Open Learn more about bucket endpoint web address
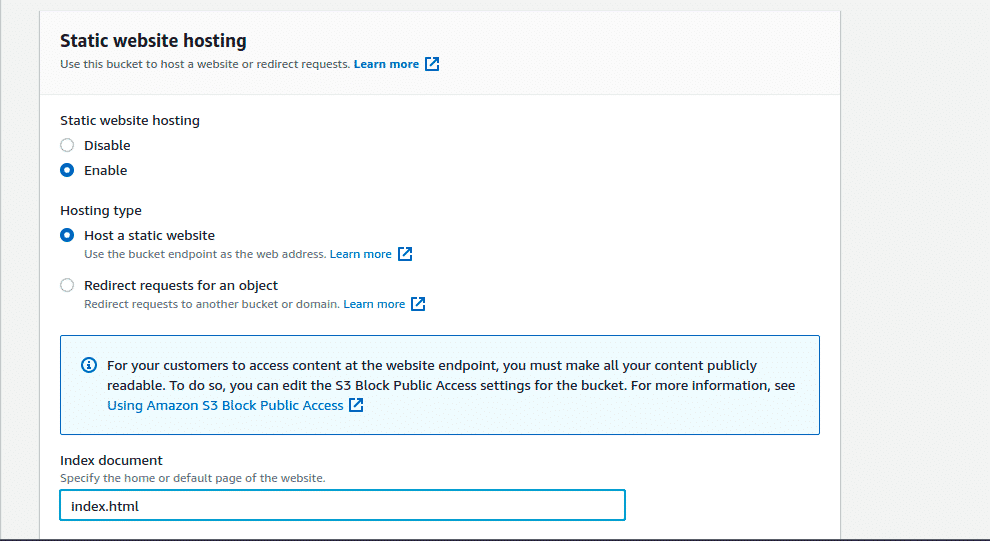The width and height of the screenshot is (990, 541). click(x=361, y=254)
